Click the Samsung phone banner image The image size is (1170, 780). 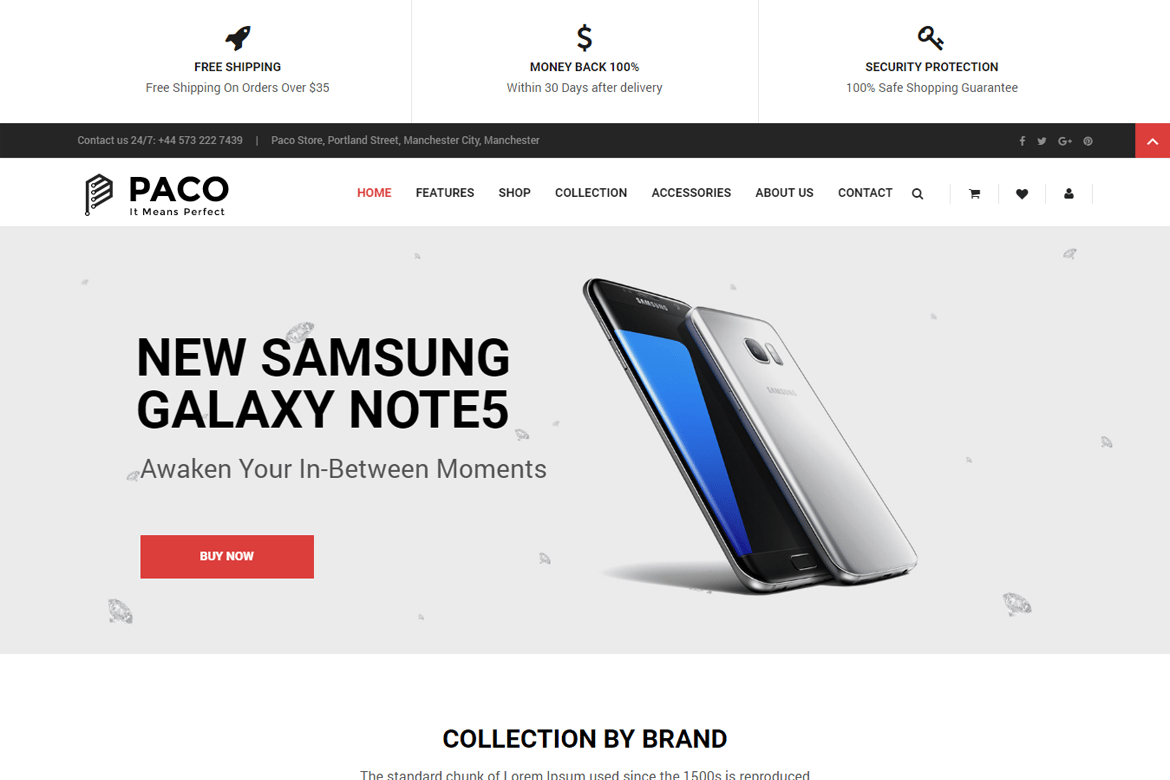(750, 437)
